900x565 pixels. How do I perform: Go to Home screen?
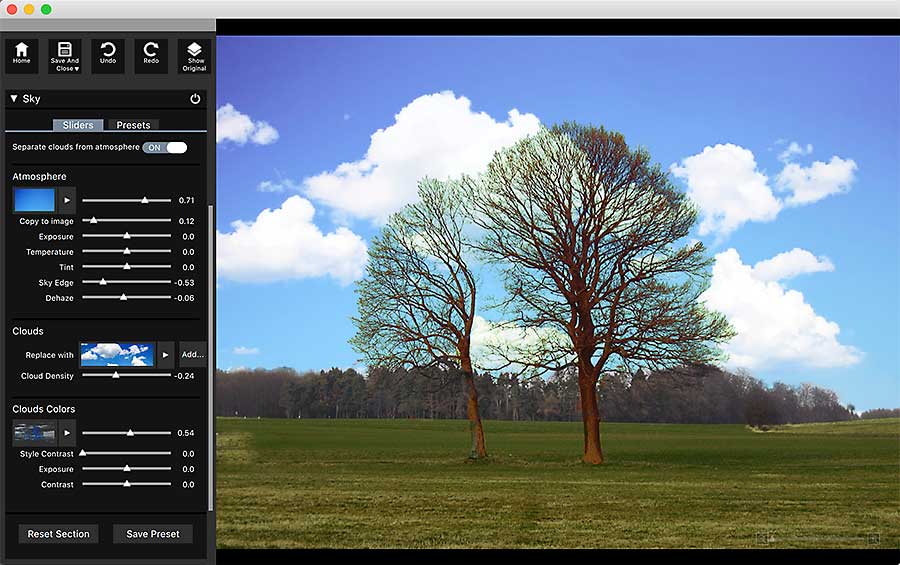click(22, 56)
